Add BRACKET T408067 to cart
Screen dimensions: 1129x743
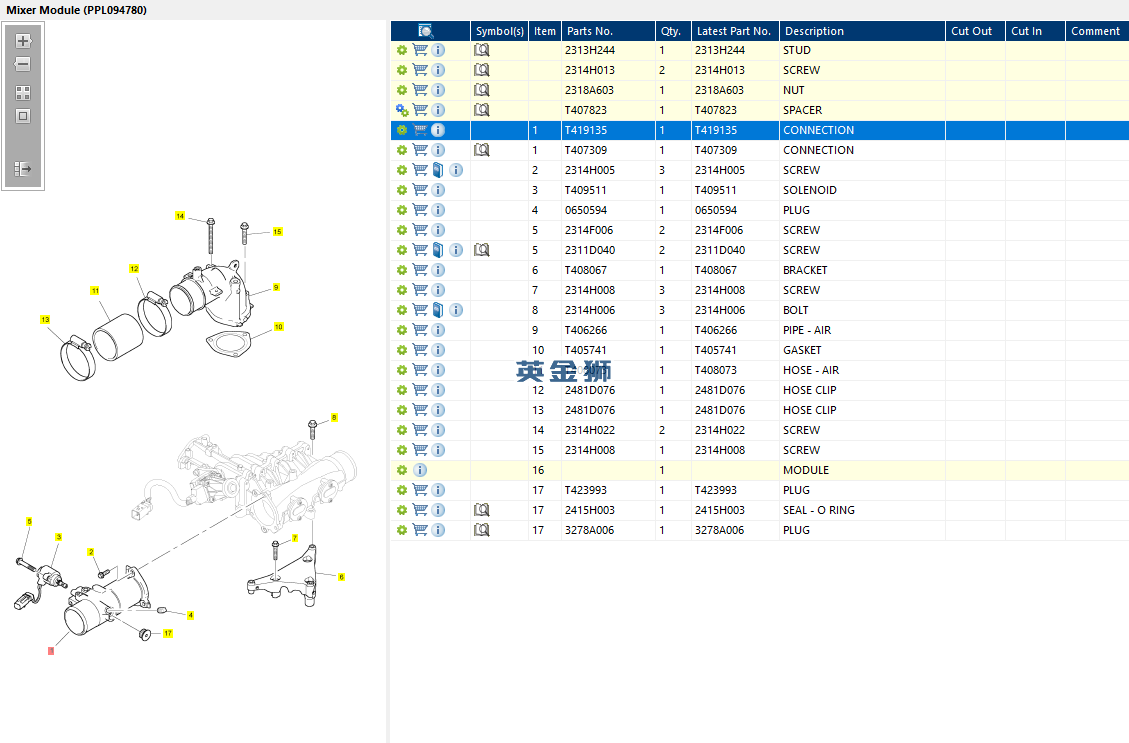(x=420, y=270)
